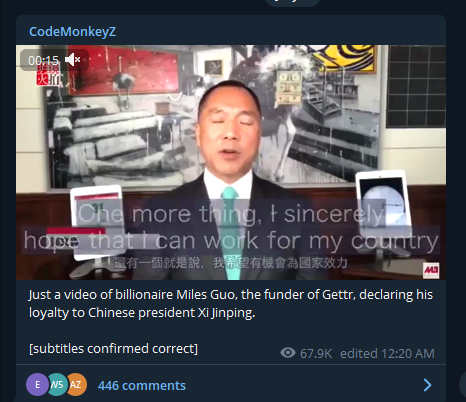Expand comments with the right chevron arrow
This screenshot has height=402, width=466.
427,385
